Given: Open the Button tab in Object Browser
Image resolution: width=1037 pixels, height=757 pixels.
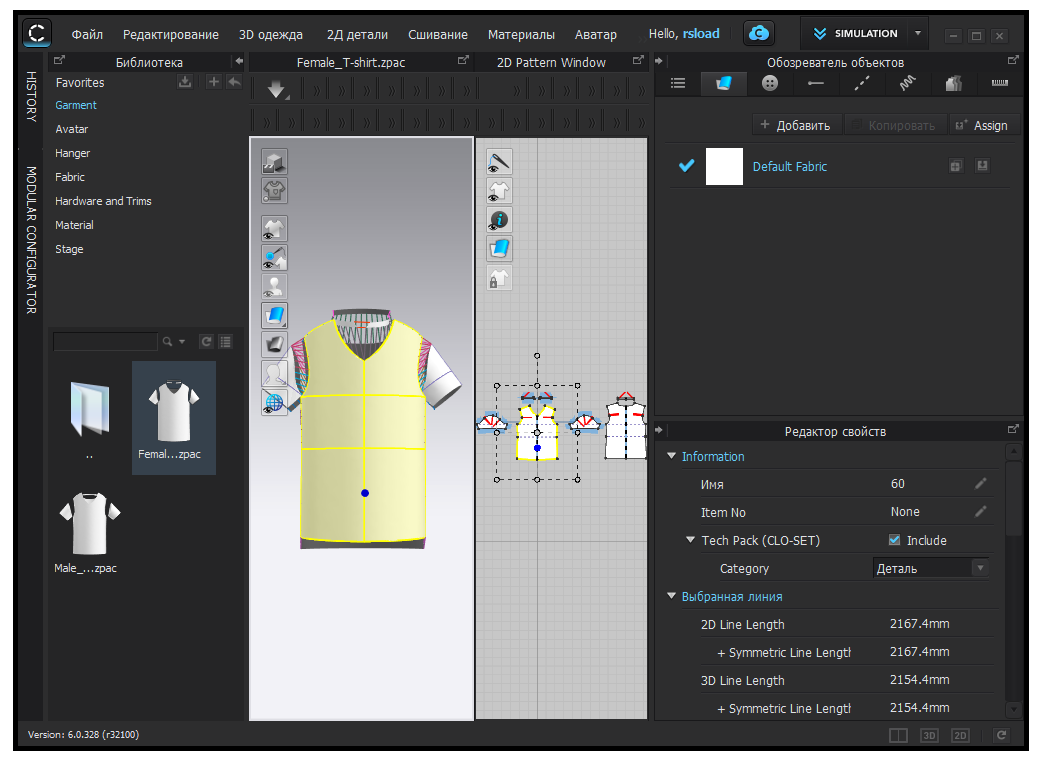Looking at the screenshot, I should pos(769,84).
